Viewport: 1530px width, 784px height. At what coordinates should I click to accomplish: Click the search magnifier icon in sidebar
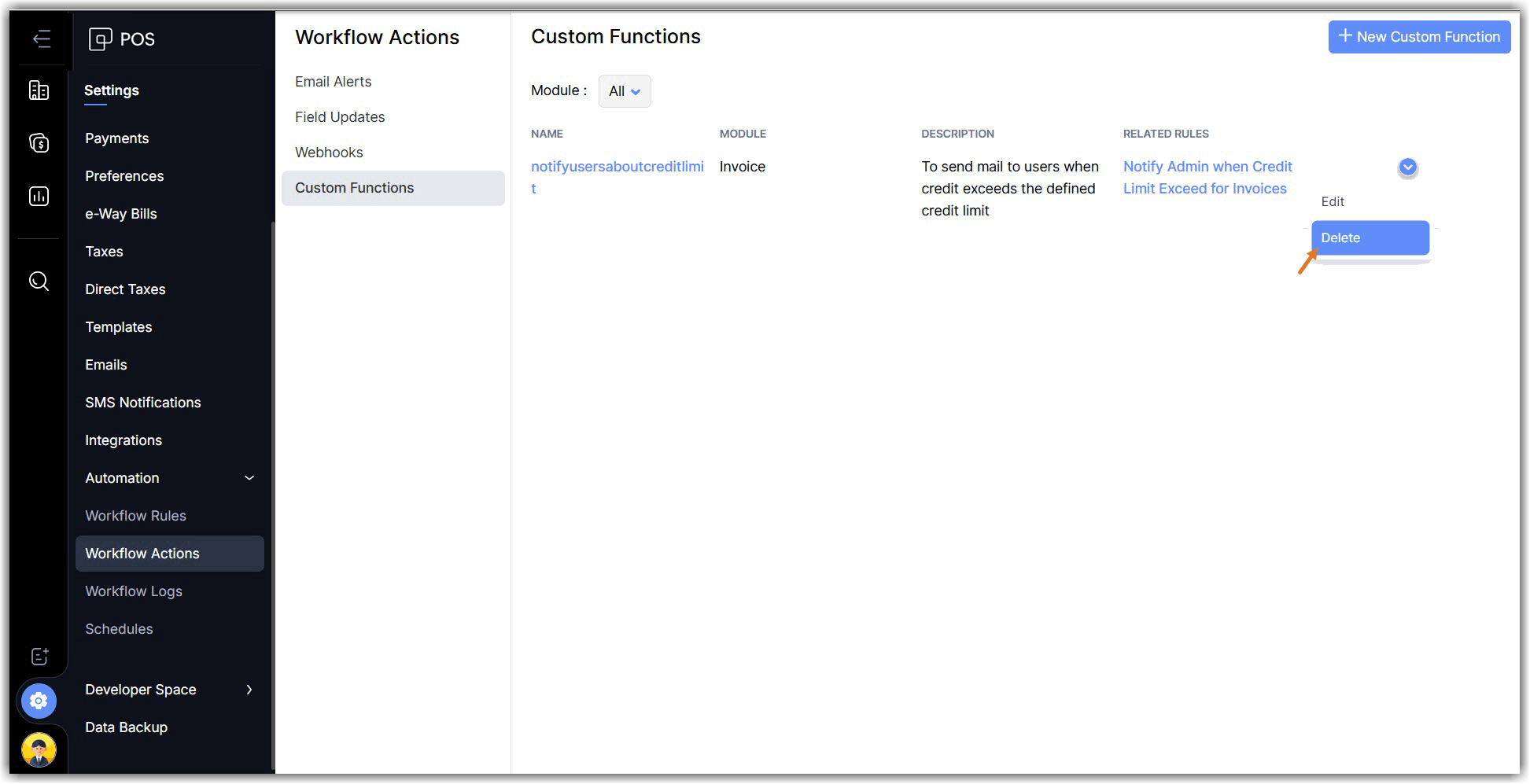pos(39,281)
